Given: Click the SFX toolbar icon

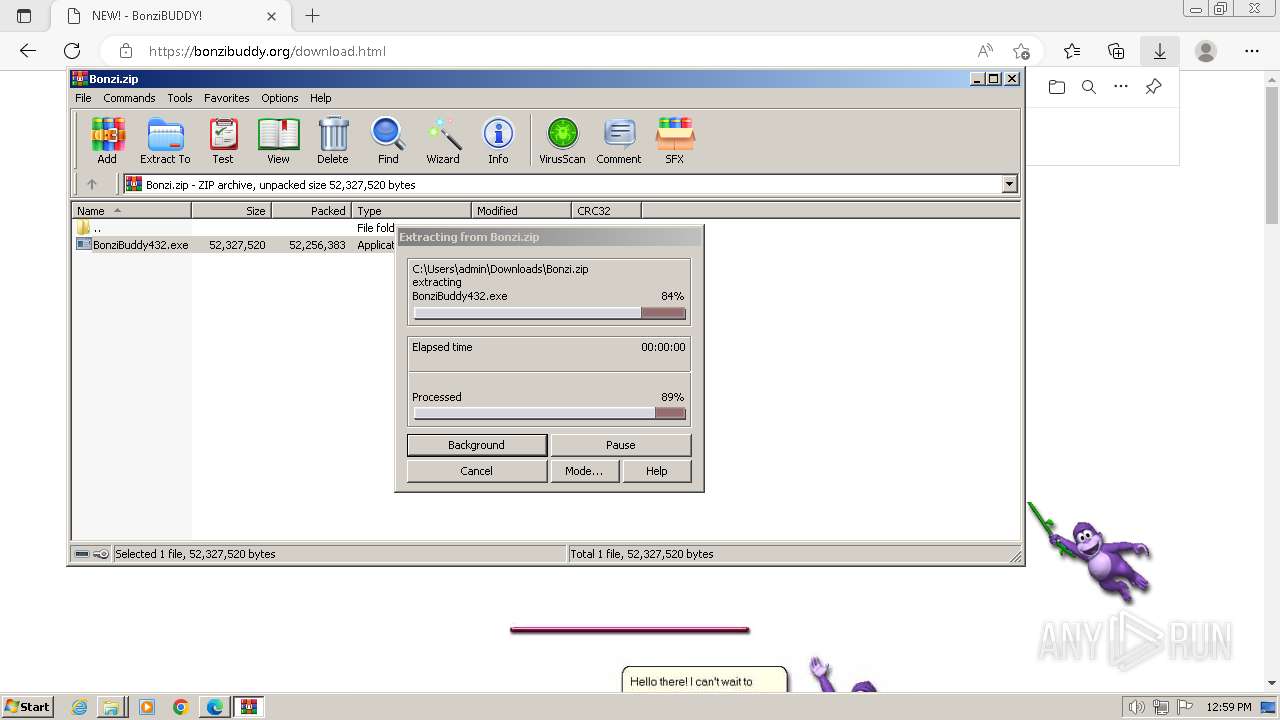Looking at the screenshot, I should 675,140.
